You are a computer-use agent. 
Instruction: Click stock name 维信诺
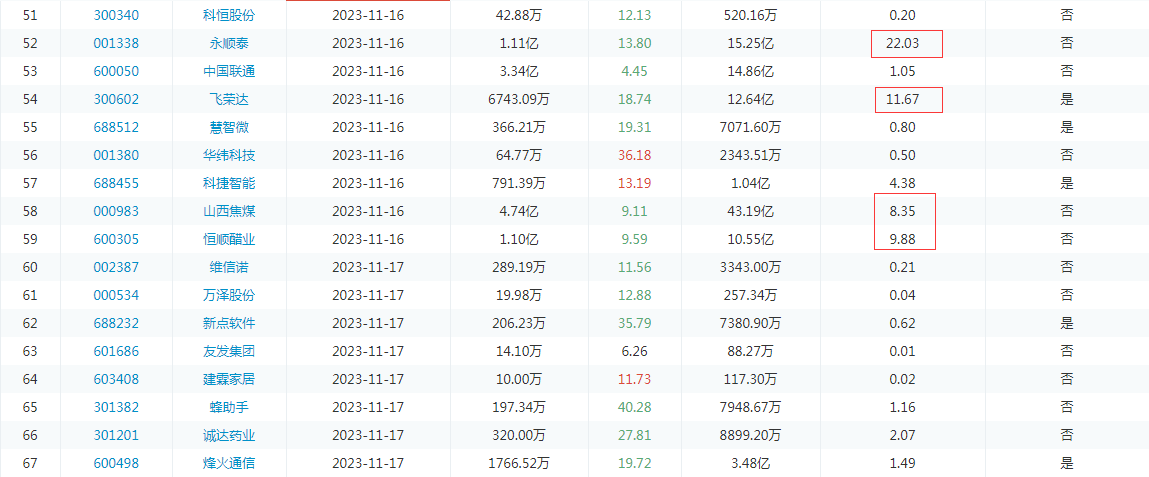(229, 267)
